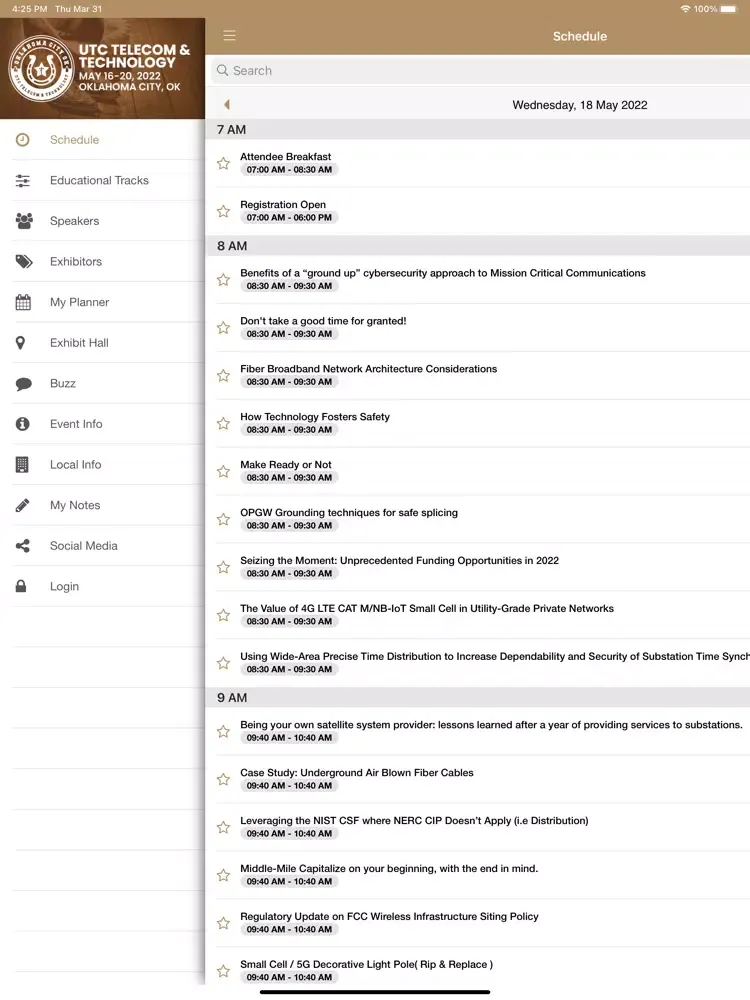The image size is (750, 1000).
Task: Click the Exhibitors tag icon
Action: (24, 261)
